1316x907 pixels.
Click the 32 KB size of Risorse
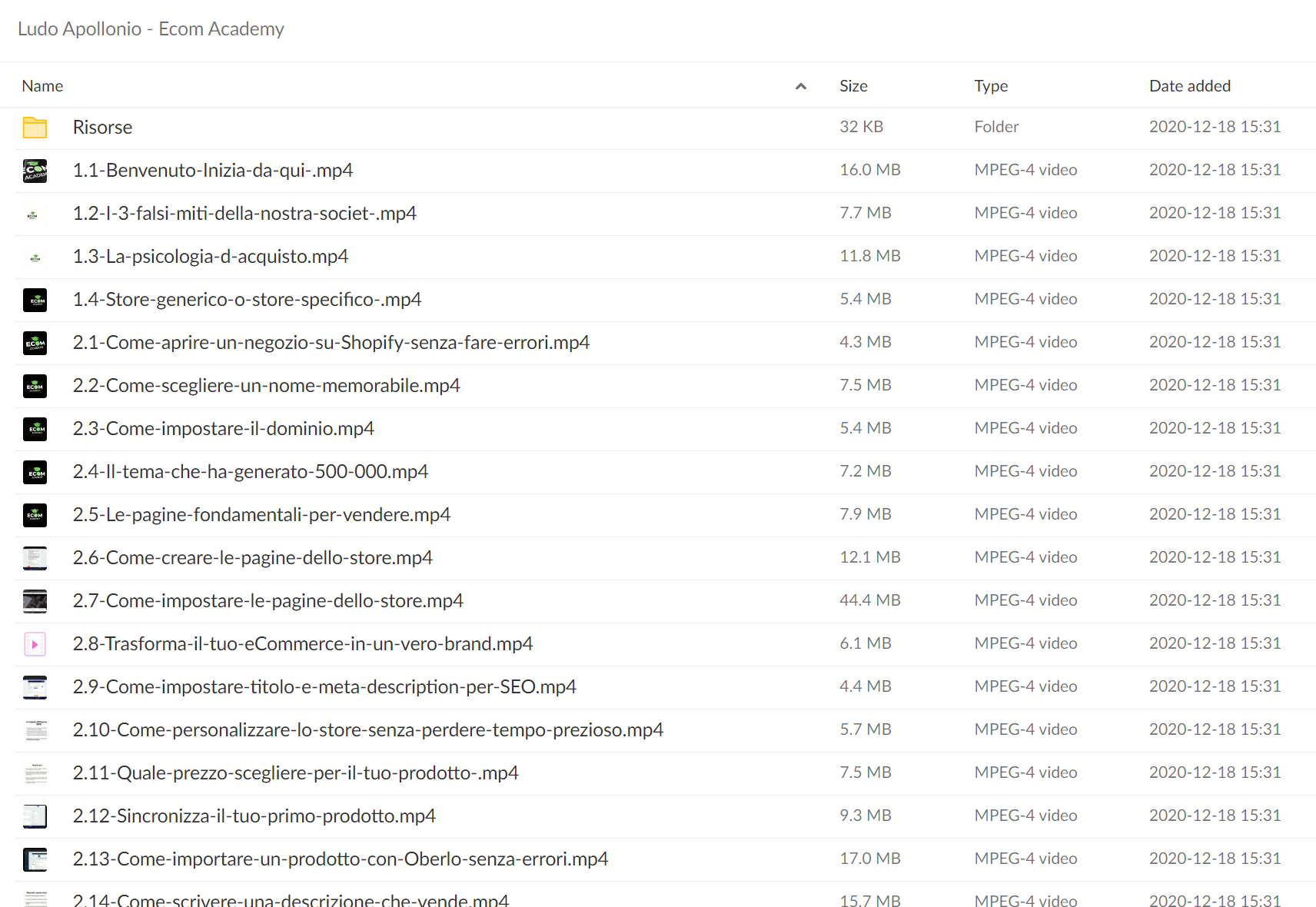point(861,127)
